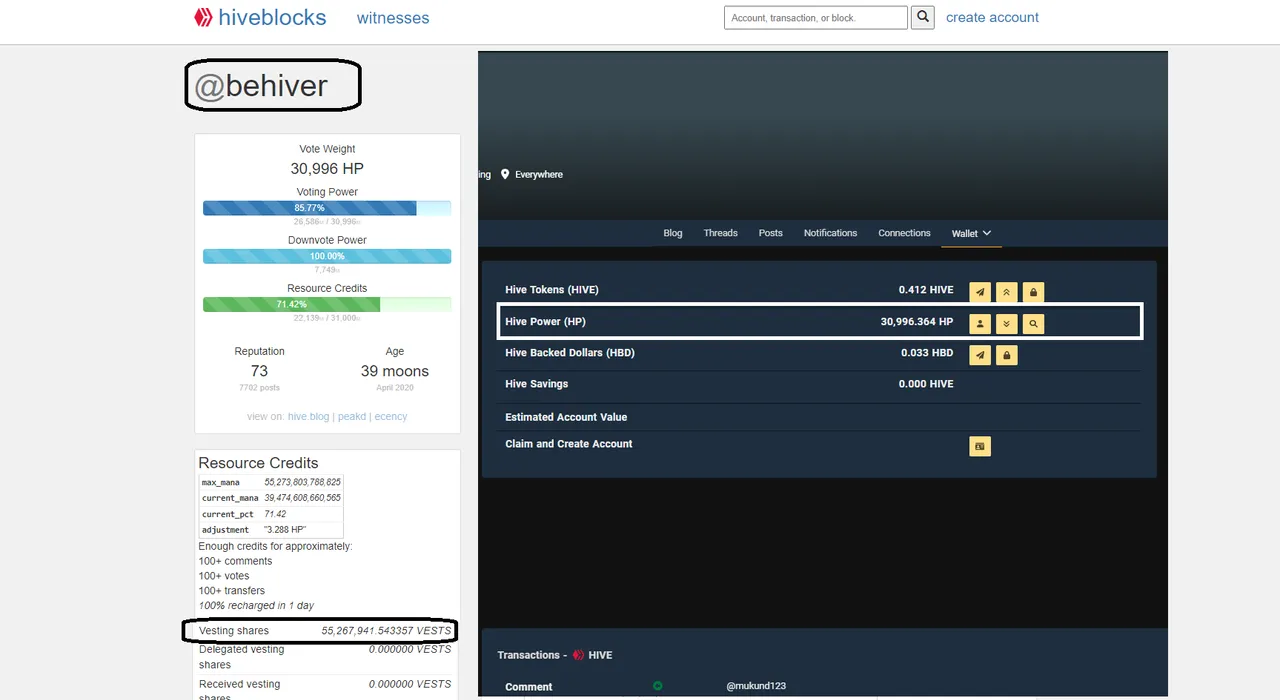The height and width of the screenshot is (700, 1280).
Task: Click '100% recharged in 1 day' text
Action: coord(256,606)
